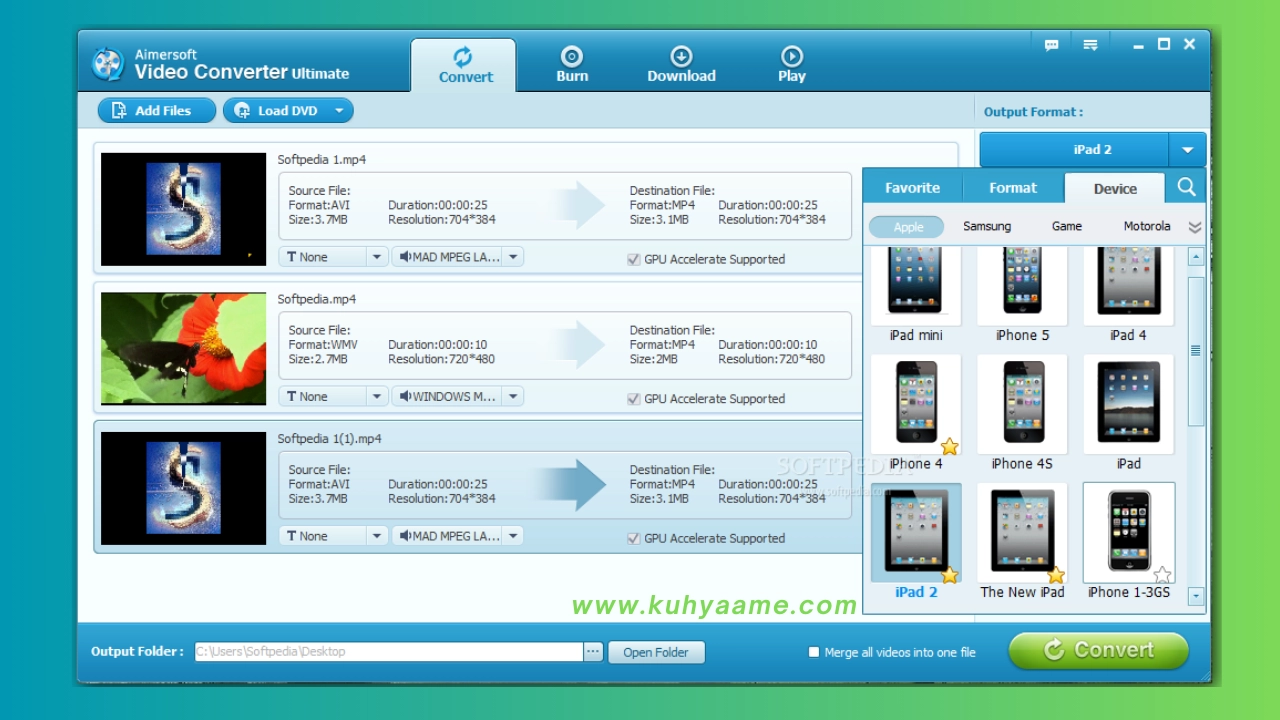Toggle favorite star on iPhone 4

tap(950, 447)
